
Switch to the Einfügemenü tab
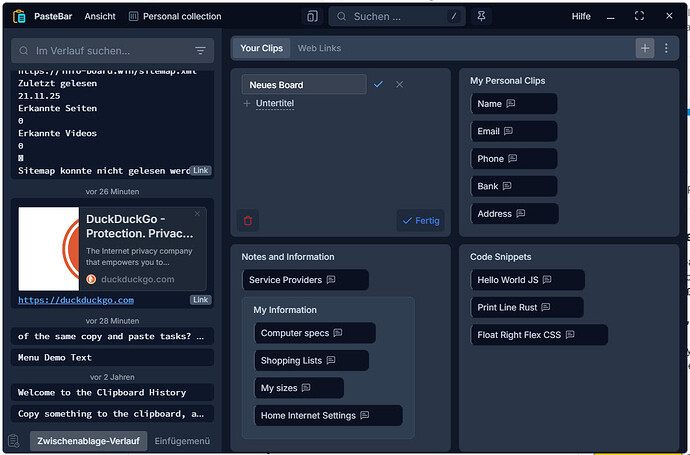(182, 441)
